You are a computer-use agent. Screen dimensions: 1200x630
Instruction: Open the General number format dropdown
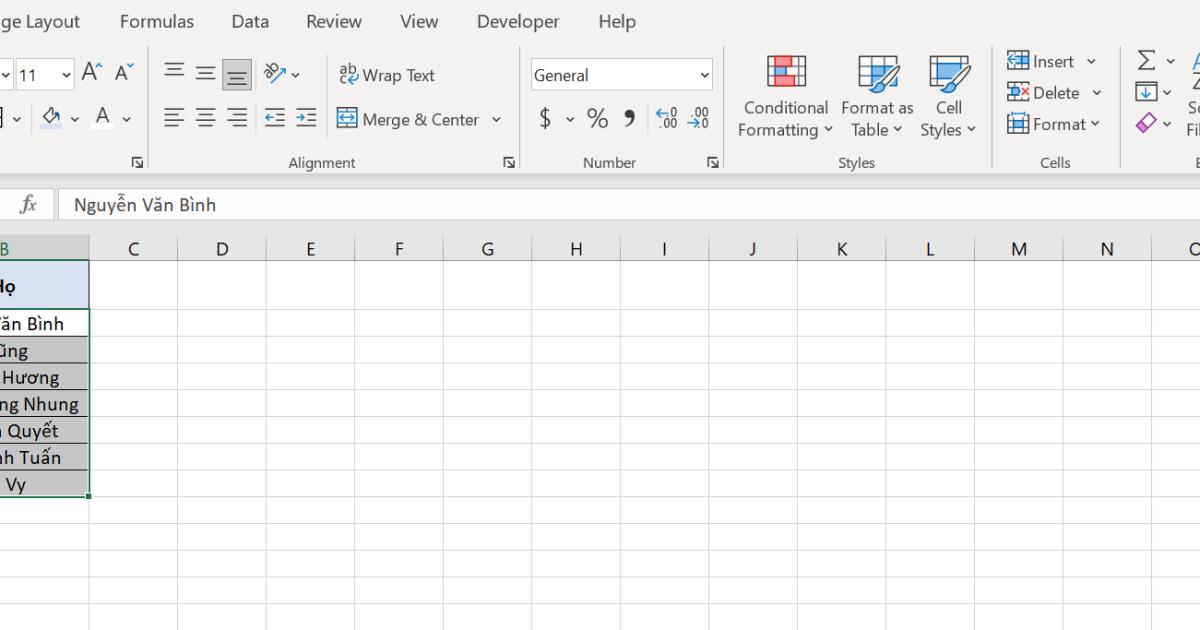click(621, 74)
